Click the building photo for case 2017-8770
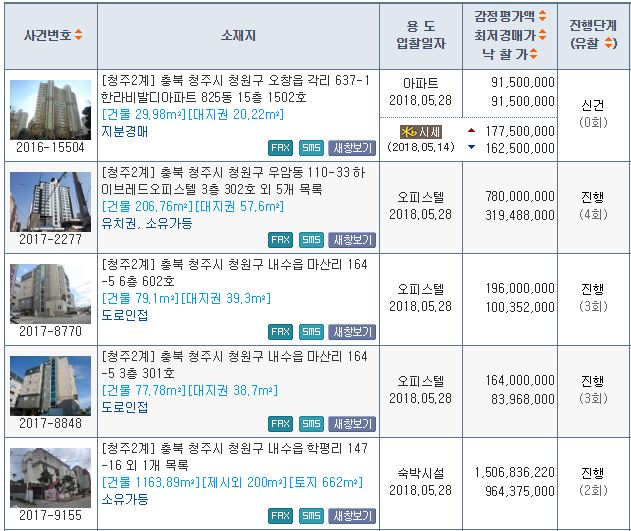This screenshot has height=531, width=631. tap(50, 293)
